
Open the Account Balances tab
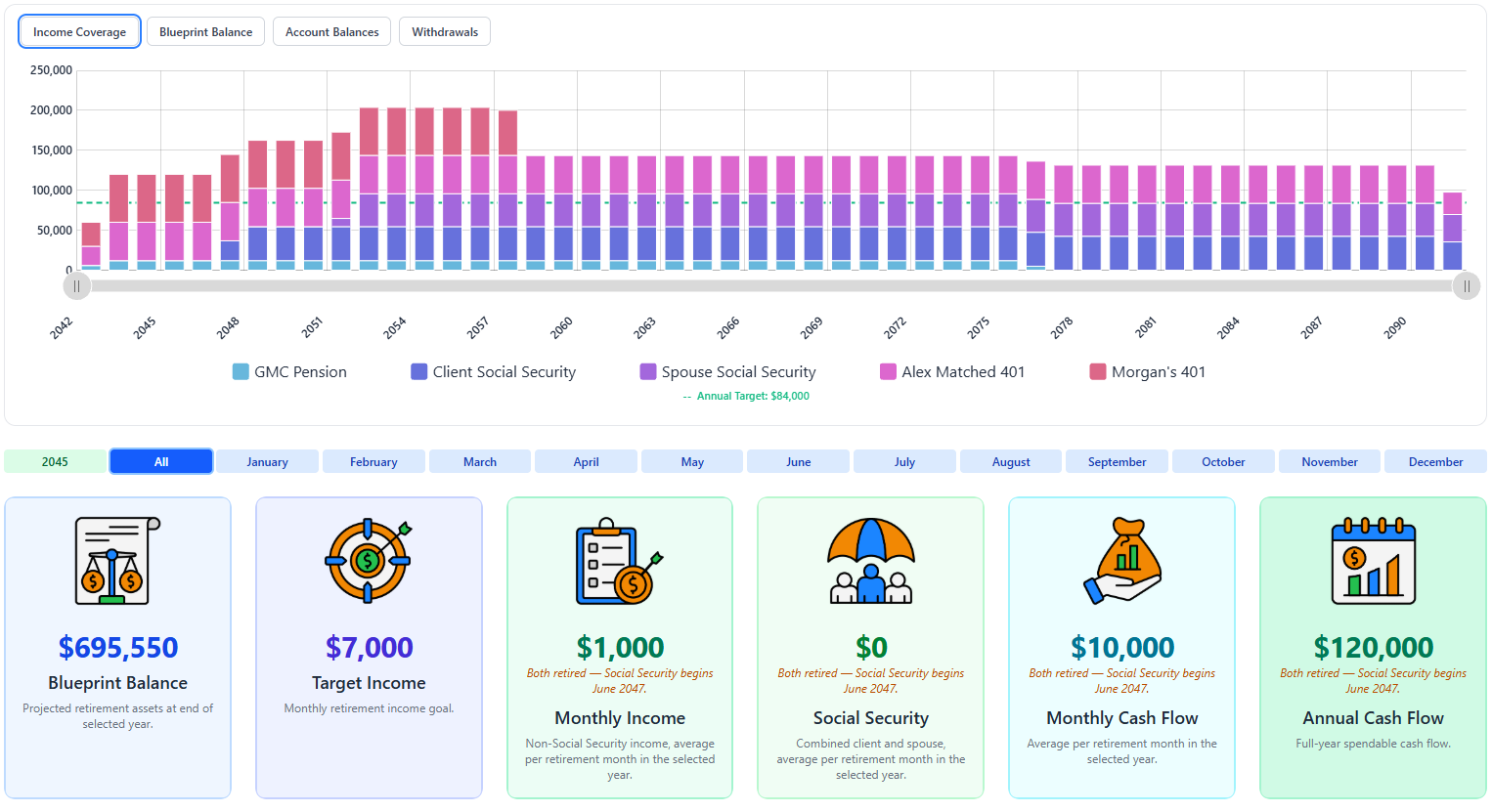(x=332, y=31)
